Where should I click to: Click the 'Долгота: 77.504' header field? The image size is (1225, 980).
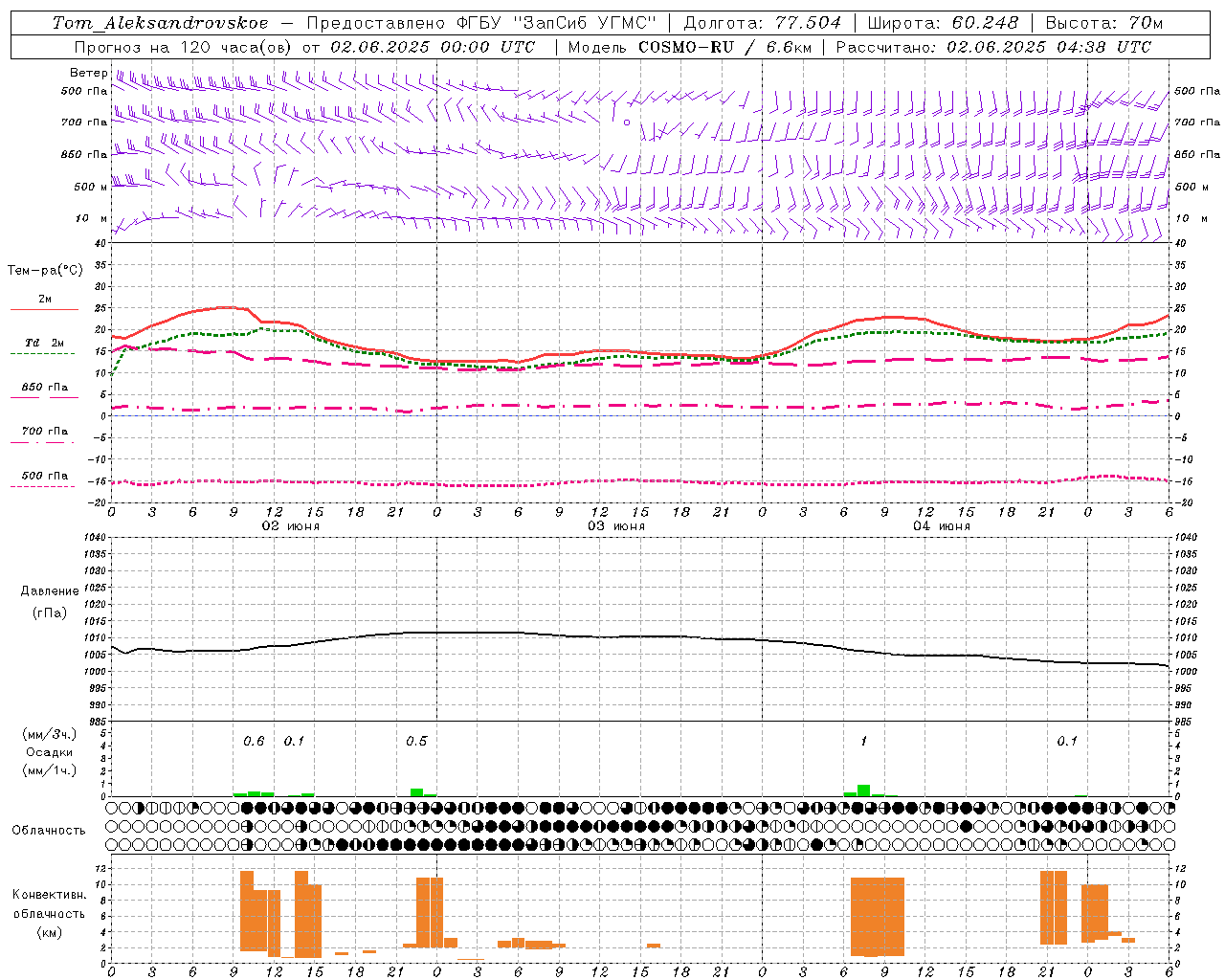(762, 23)
